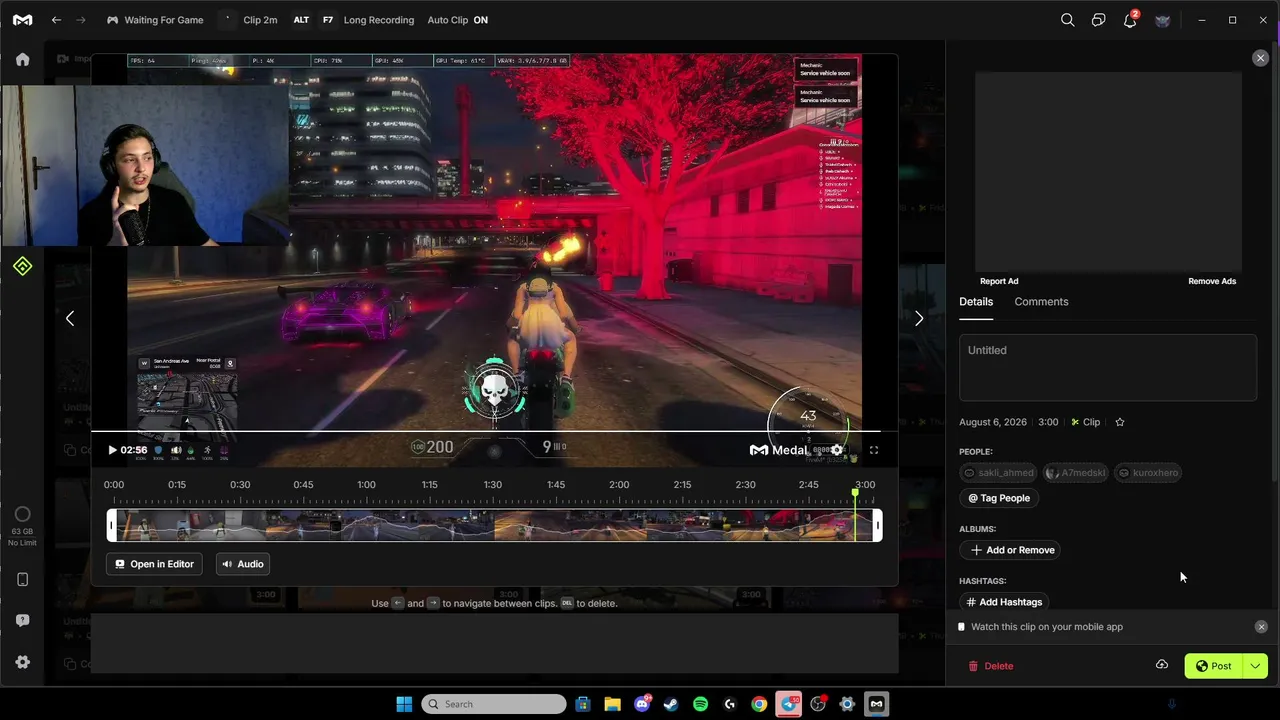This screenshot has height=720, width=1280.
Task: Click the Waiting For Game status
Action: (x=155, y=20)
